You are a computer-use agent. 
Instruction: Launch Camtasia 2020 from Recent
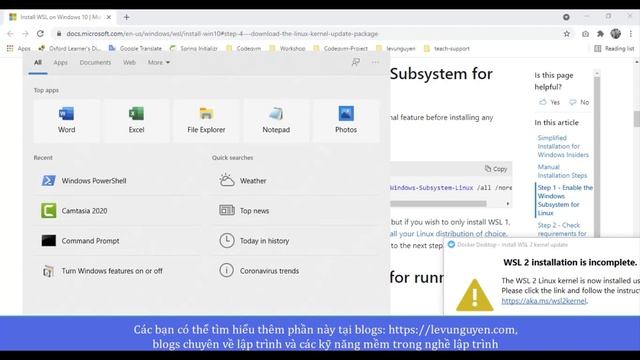pyautogui.click(x=117, y=211)
